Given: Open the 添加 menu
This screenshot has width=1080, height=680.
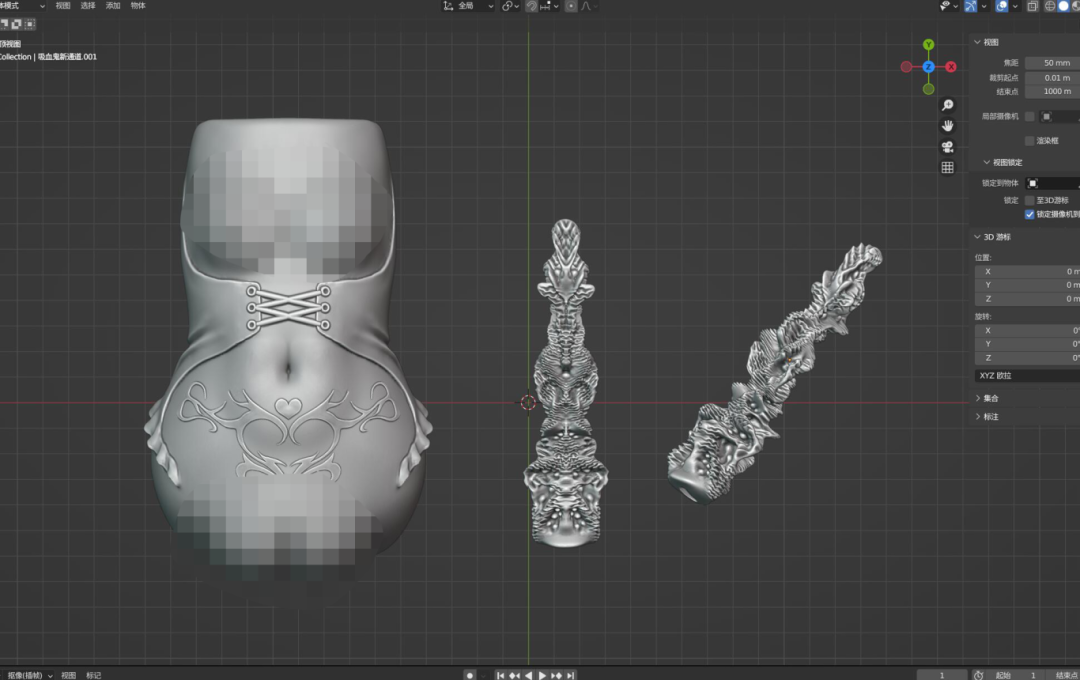Looking at the screenshot, I should (x=113, y=6).
